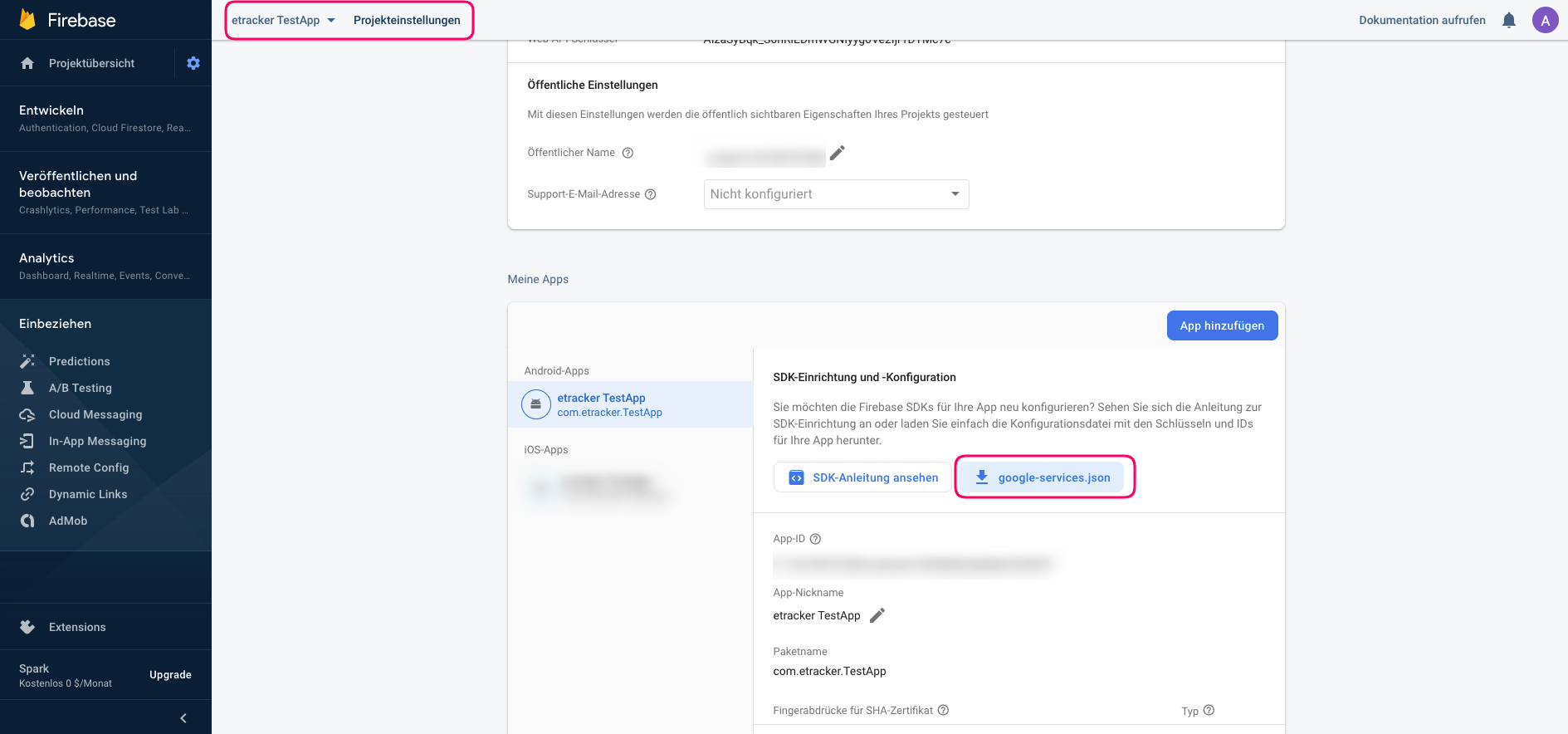Viewport: 1568px width, 734px height.
Task: Download the google-services.json file
Action: 1042,477
